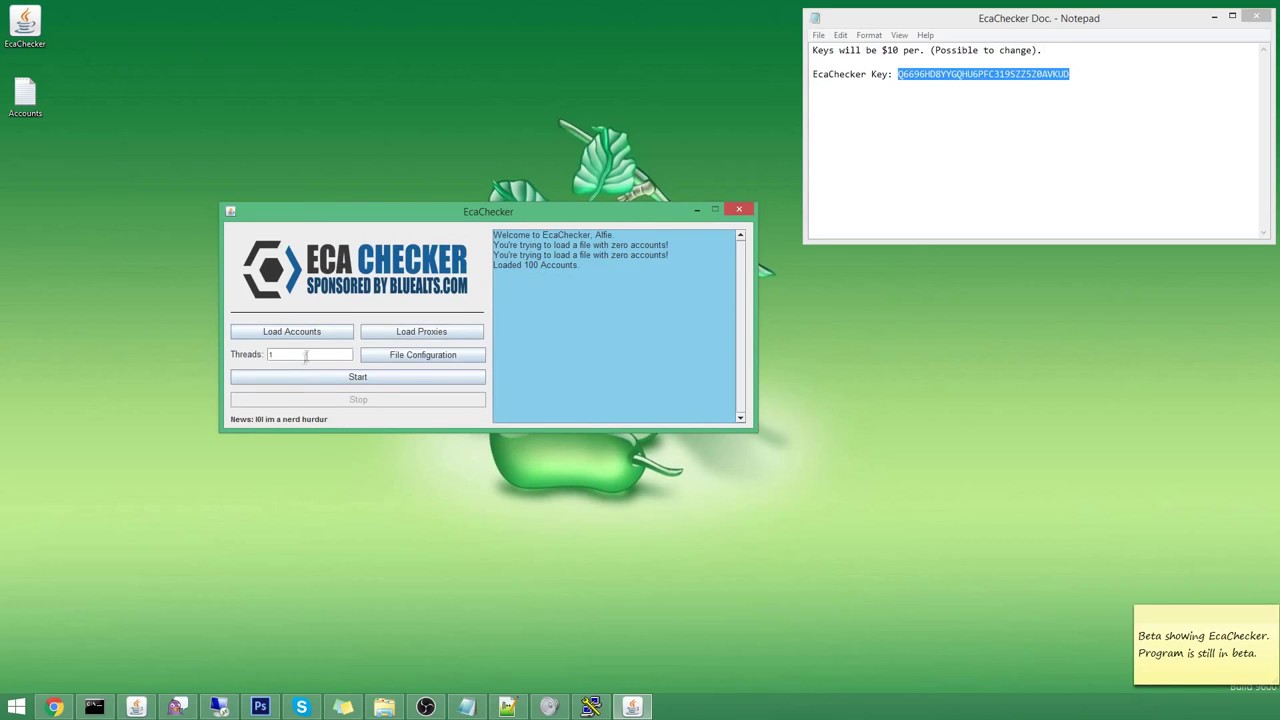Select the Accounts file on desktop
Screen dimensions: 1280x720
point(25,98)
